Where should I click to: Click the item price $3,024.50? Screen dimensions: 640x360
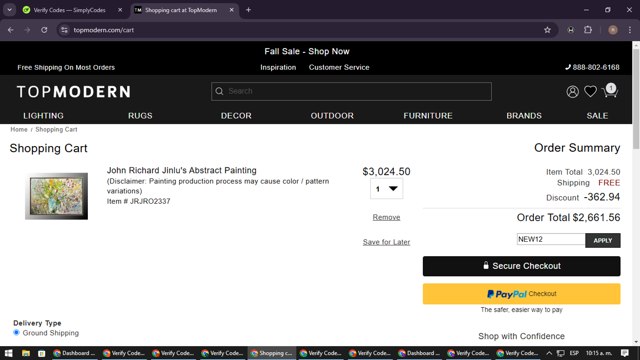[386, 171]
